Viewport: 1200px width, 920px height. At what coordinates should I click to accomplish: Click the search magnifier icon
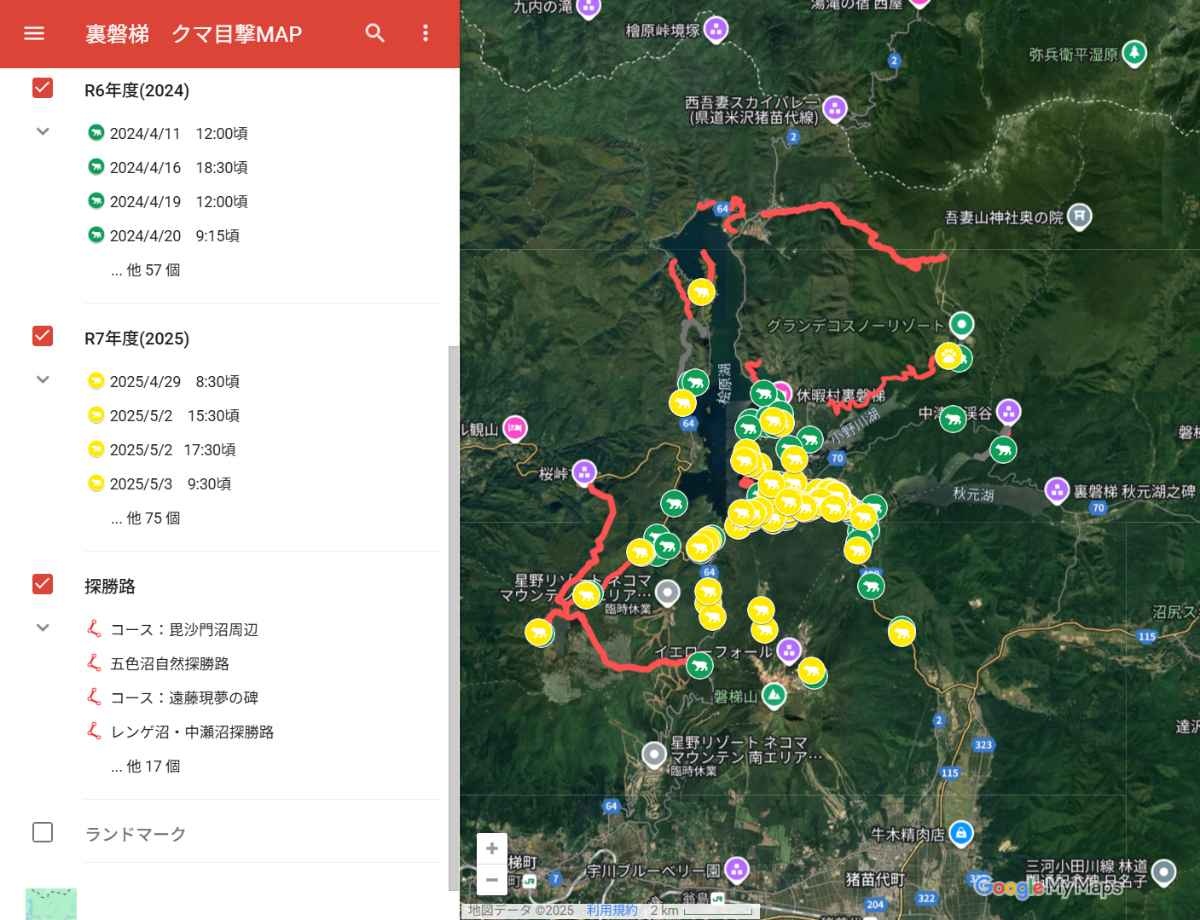tap(375, 33)
